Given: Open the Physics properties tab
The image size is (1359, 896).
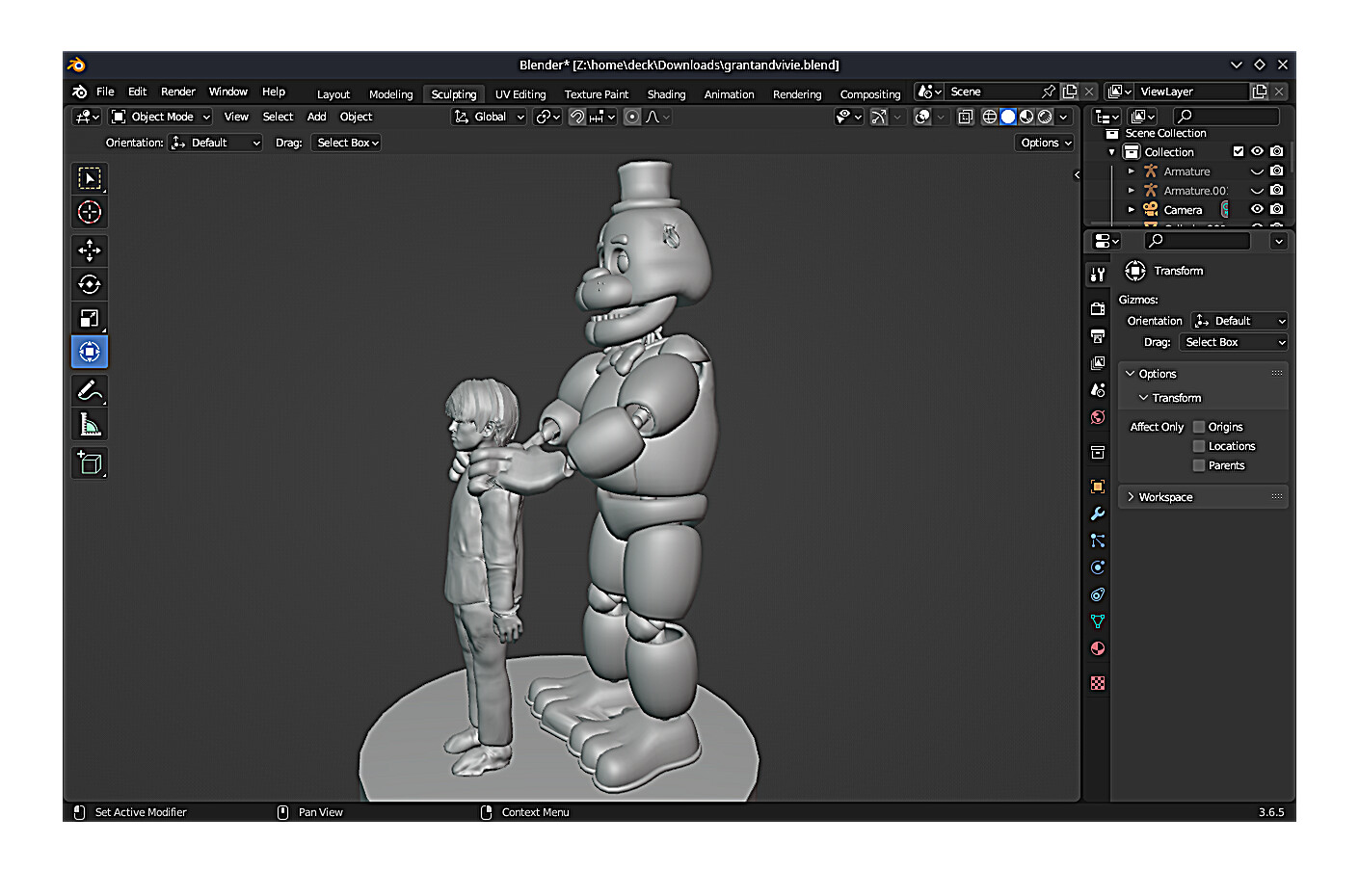Looking at the screenshot, I should click(x=1097, y=567).
